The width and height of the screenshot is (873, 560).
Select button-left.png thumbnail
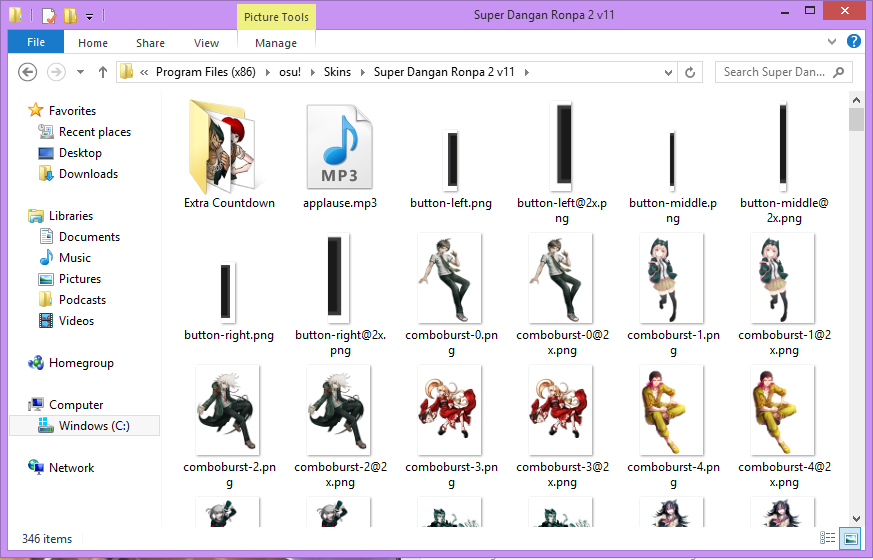coord(452,159)
